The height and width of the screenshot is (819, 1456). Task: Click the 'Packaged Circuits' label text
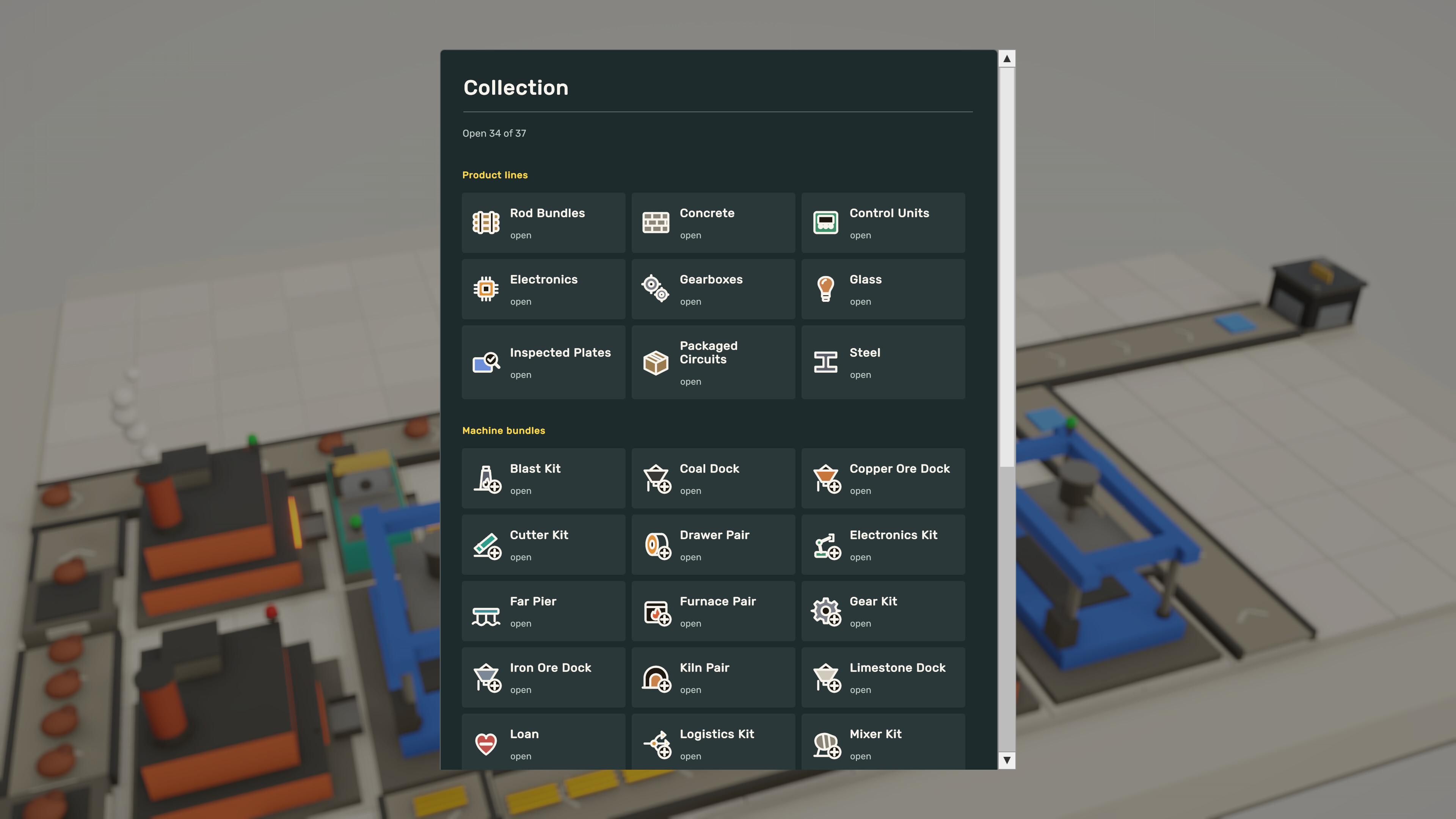point(708,352)
